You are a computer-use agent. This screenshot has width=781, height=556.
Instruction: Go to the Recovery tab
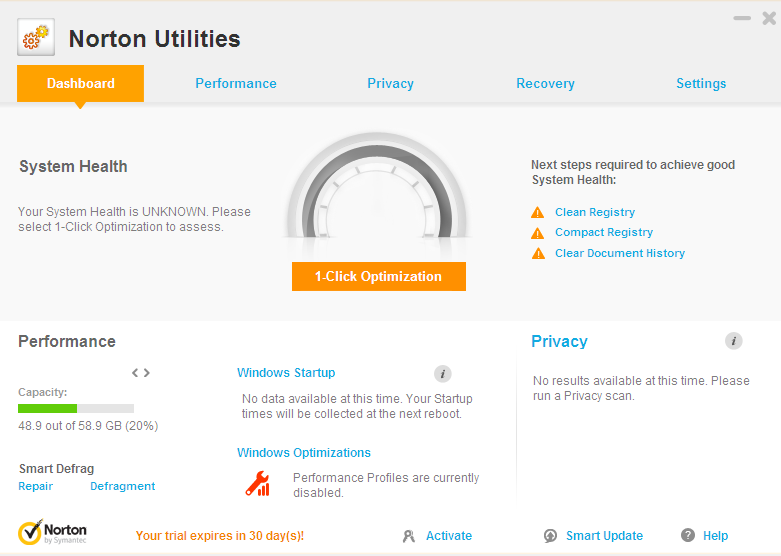[545, 84]
